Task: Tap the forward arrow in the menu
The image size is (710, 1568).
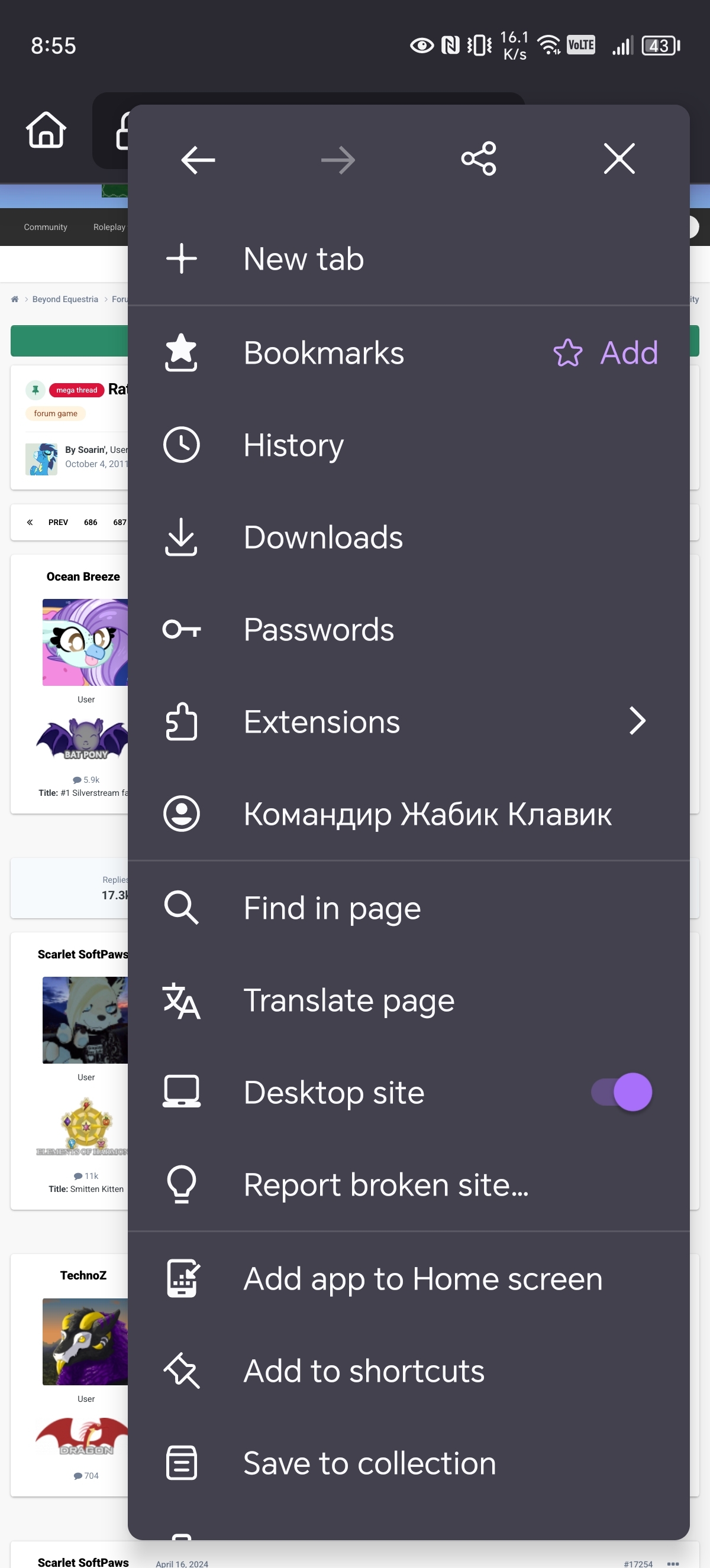Action: point(338,160)
